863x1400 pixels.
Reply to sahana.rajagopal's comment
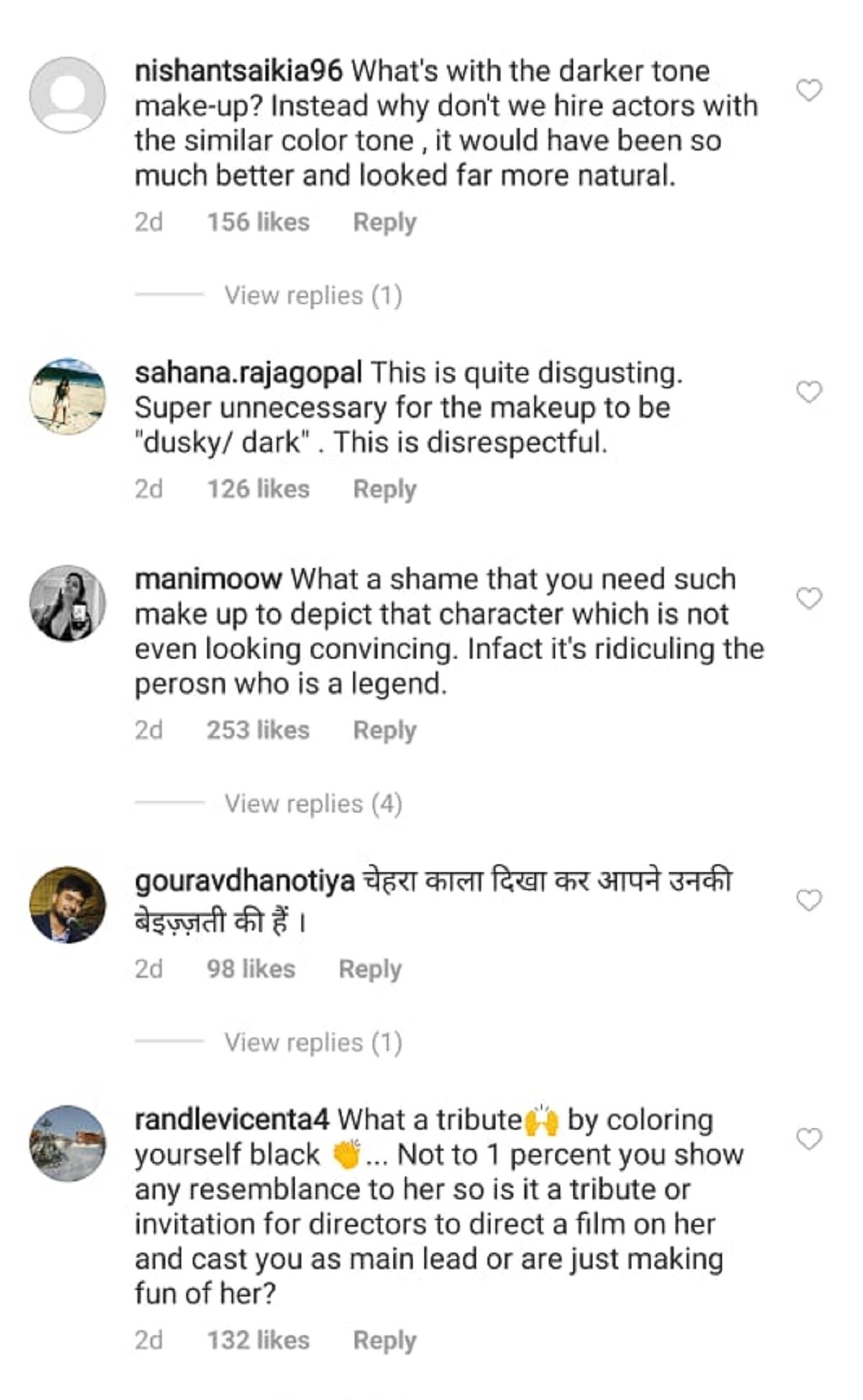pyautogui.click(x=385, y=489)
